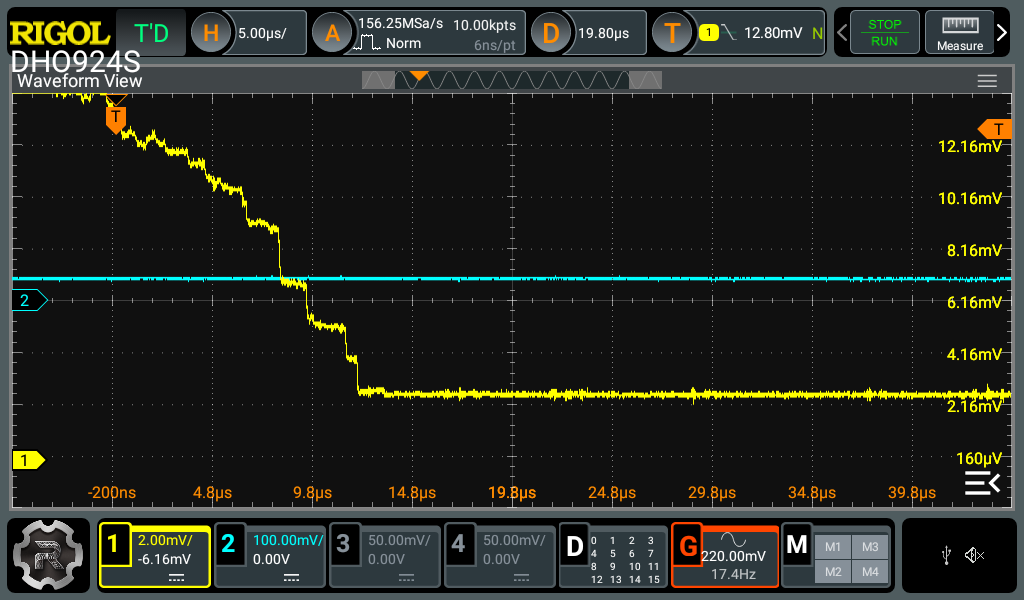Click the USB status icon
The image size is (1024, 600).
click(x=947, y=555)
